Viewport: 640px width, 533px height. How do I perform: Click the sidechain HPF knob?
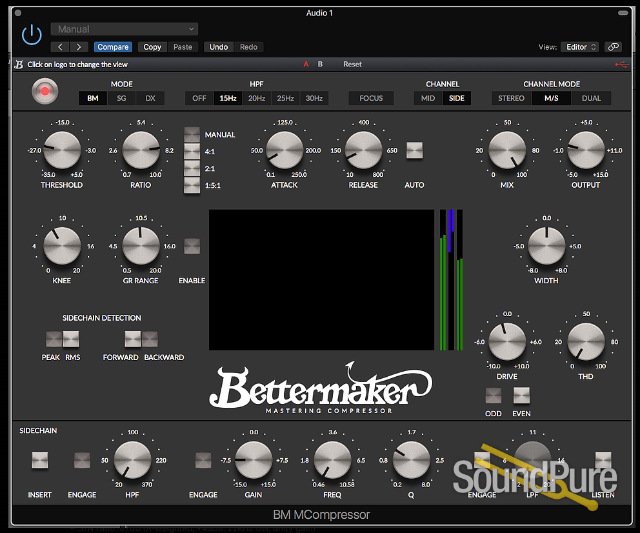point(132,460)
